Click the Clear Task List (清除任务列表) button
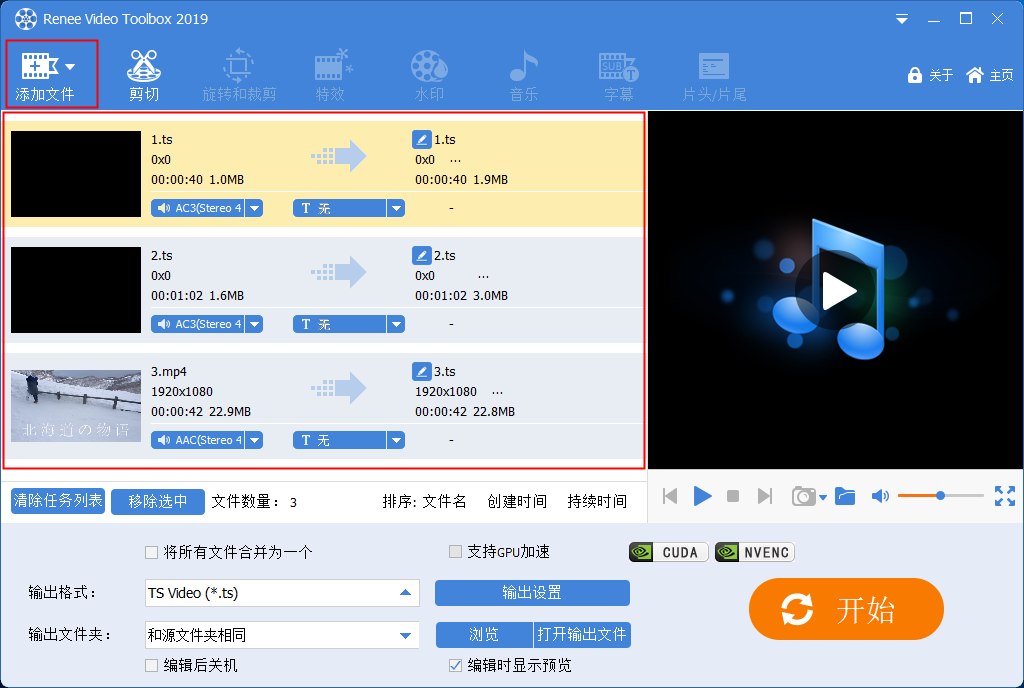 click(58, 501)
